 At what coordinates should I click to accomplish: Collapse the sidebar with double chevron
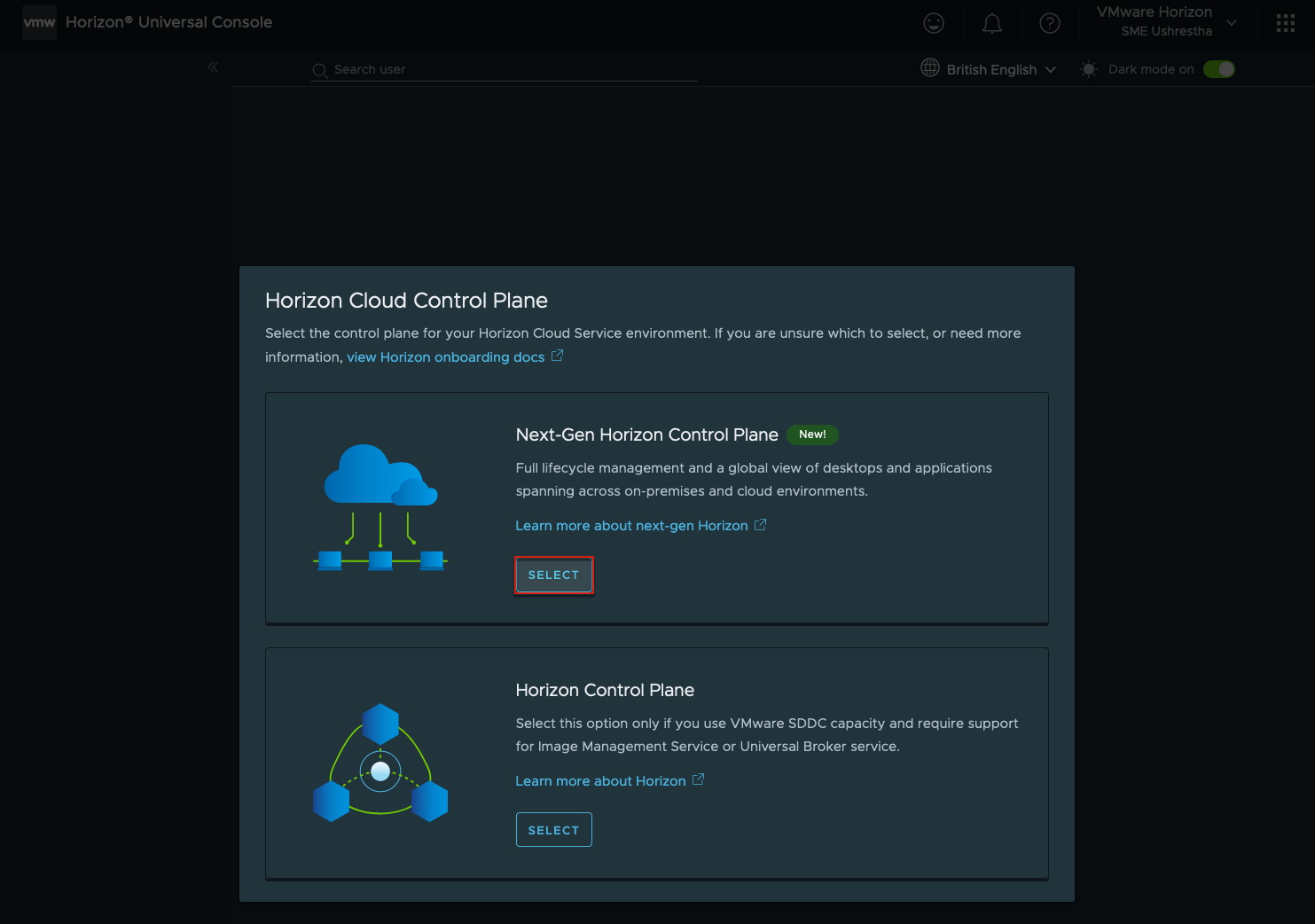click(213, 67)
